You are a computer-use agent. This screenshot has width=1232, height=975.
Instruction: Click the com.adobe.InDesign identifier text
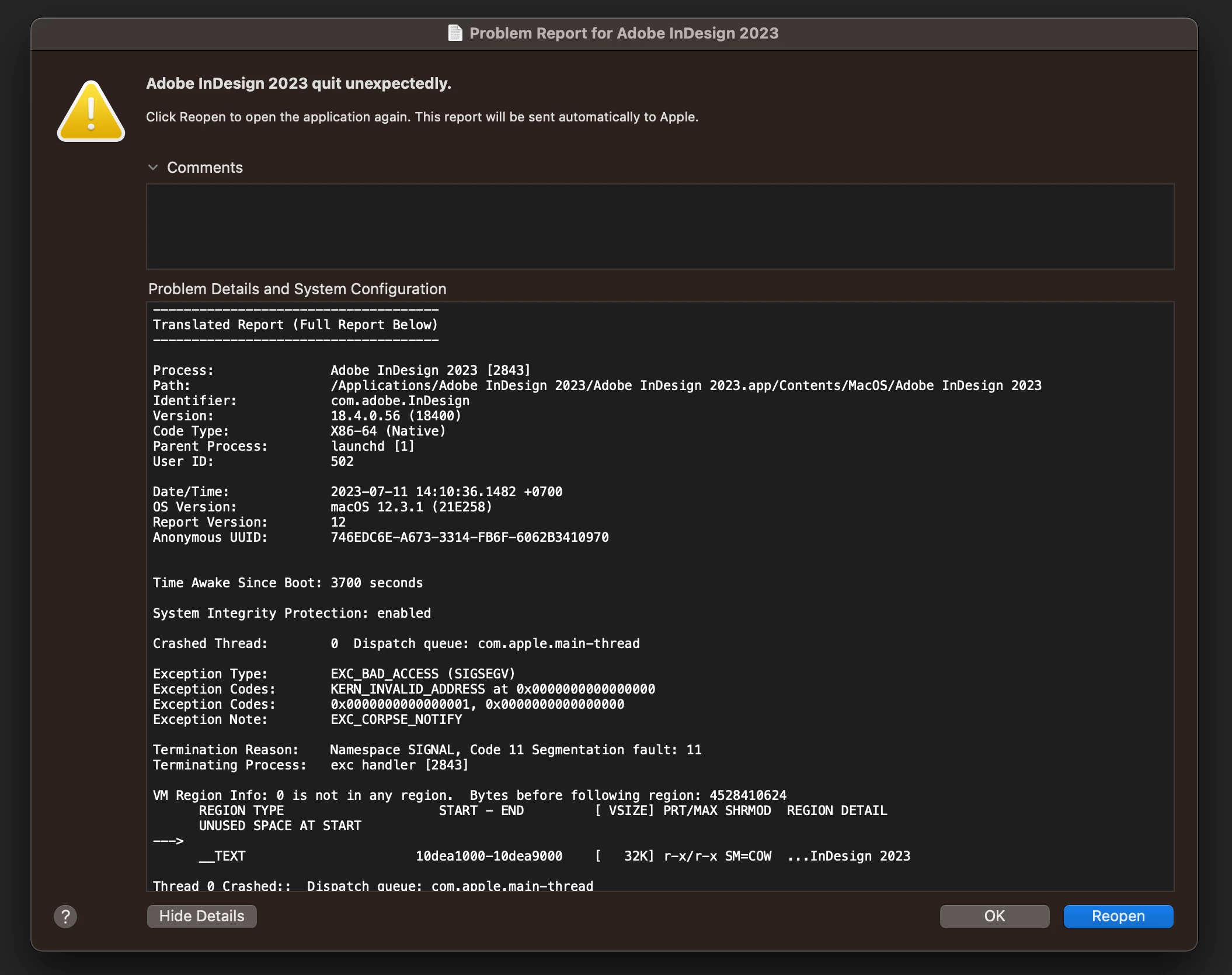tap(400, 401)
